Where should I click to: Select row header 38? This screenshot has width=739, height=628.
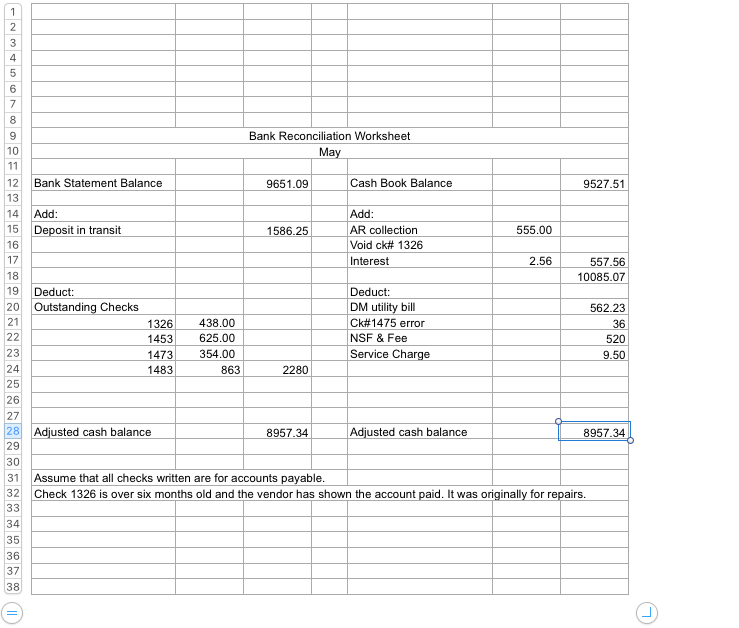pyautogui.click(x=13, y=587)
